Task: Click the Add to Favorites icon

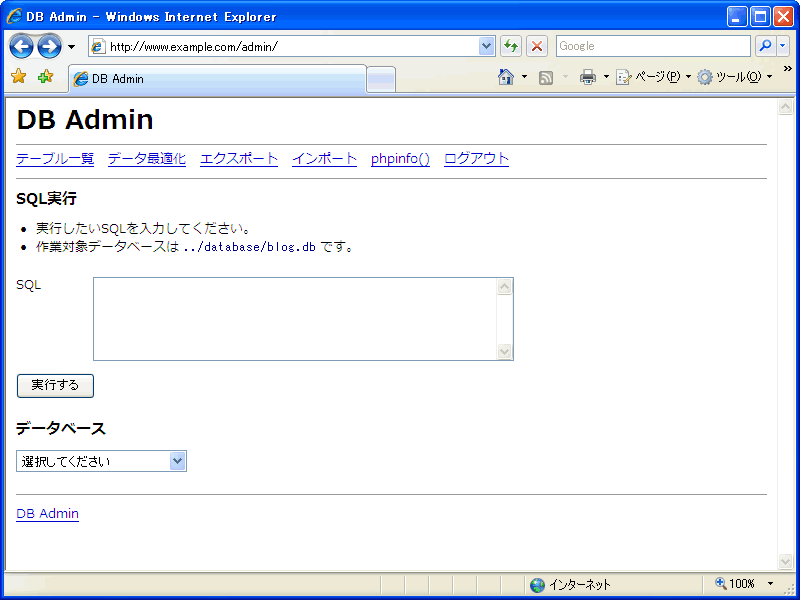Action: pyautogui.click(x=45, y=77)
